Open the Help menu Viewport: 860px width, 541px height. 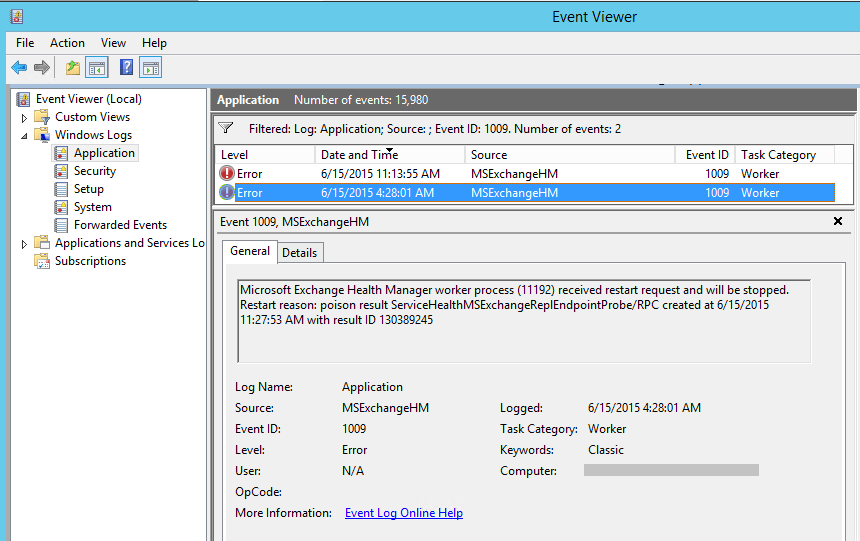point(154,43)
